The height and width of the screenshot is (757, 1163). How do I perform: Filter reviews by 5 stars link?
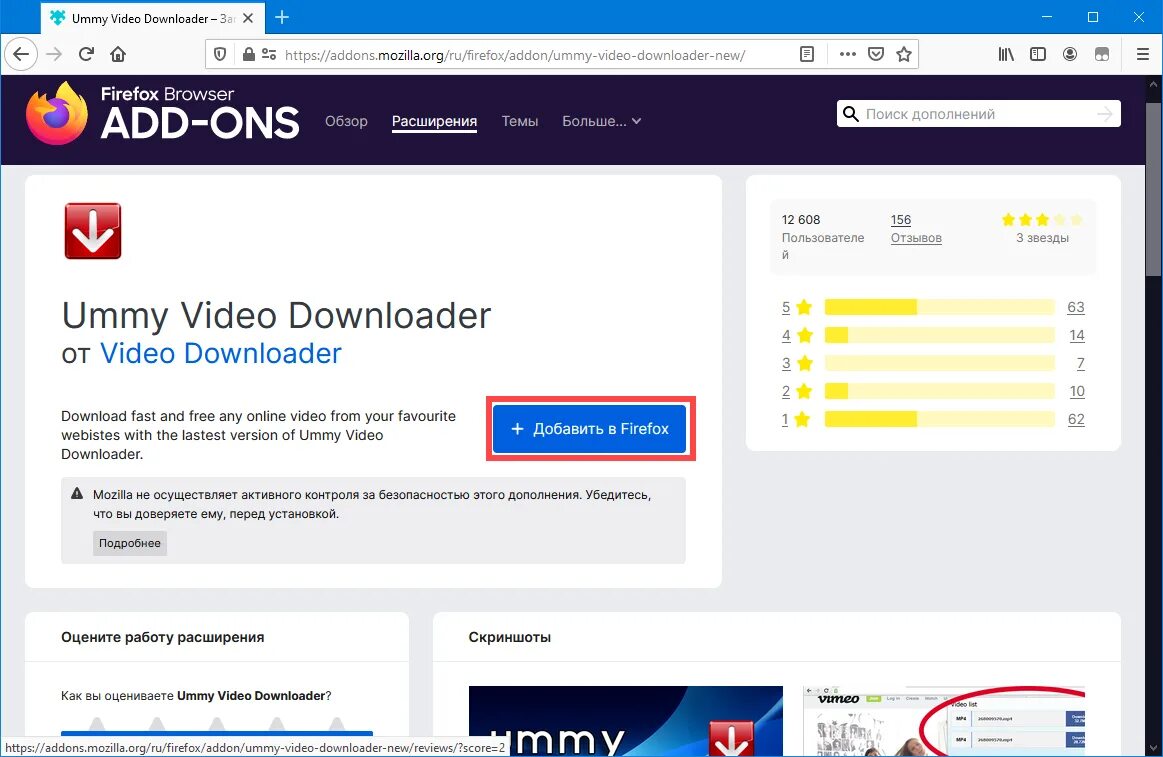point(797,307)
